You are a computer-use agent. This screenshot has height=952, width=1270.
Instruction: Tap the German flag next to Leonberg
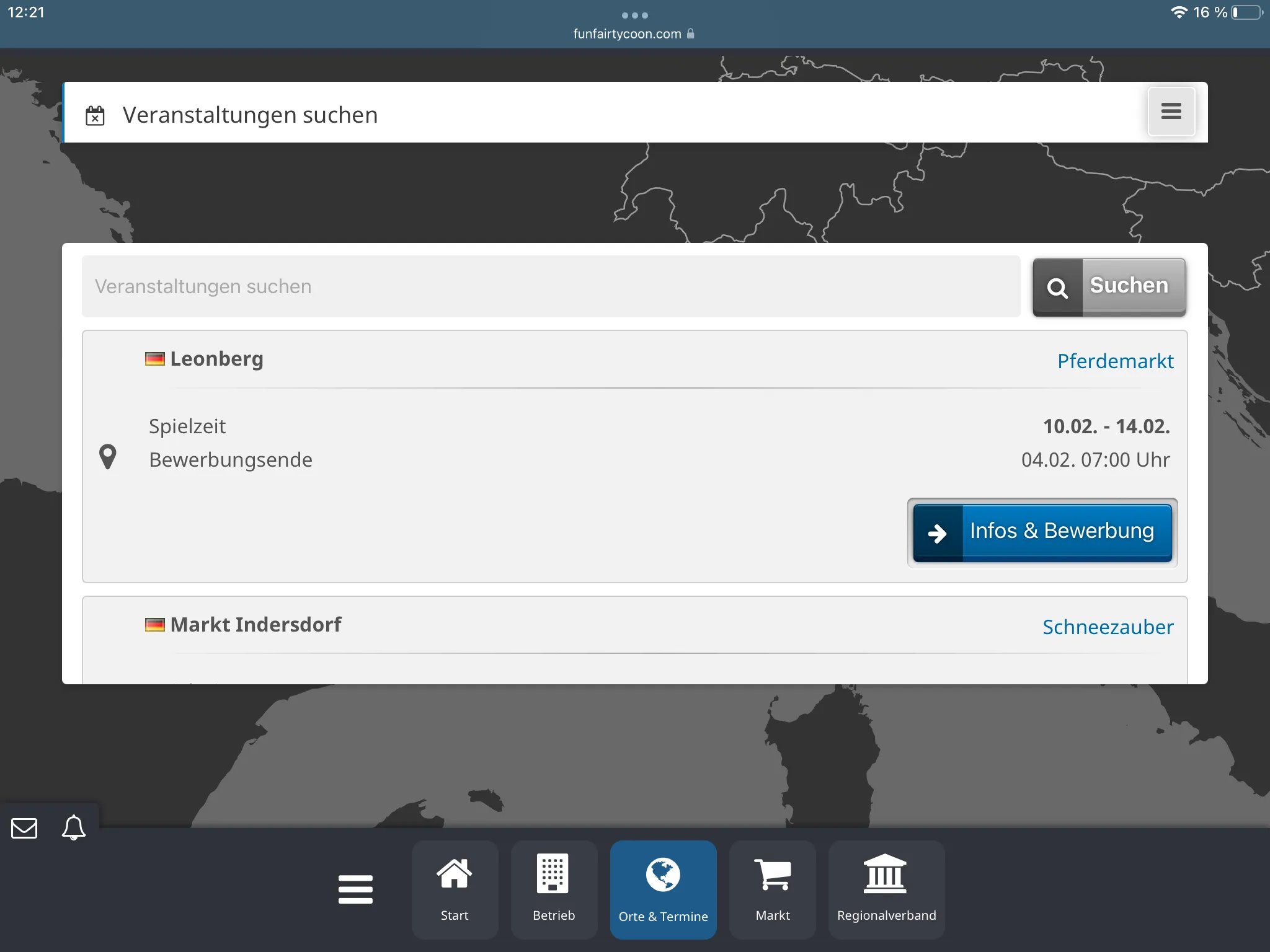[x=154, y=359]
